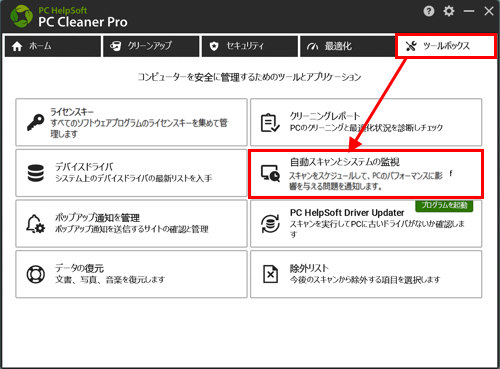Click the key icon for ライセンスキー

coord(36,122)
